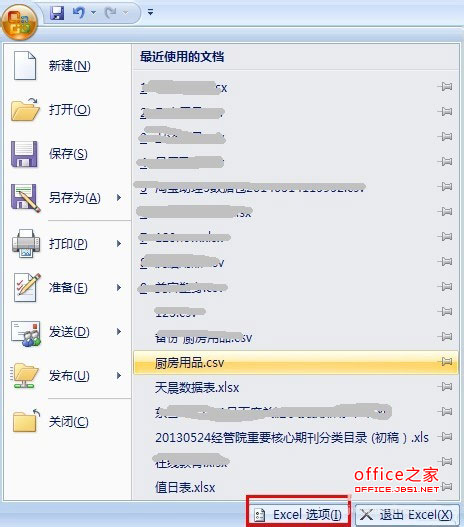Click the Excel 选项(I) button

tap(298, 514)
